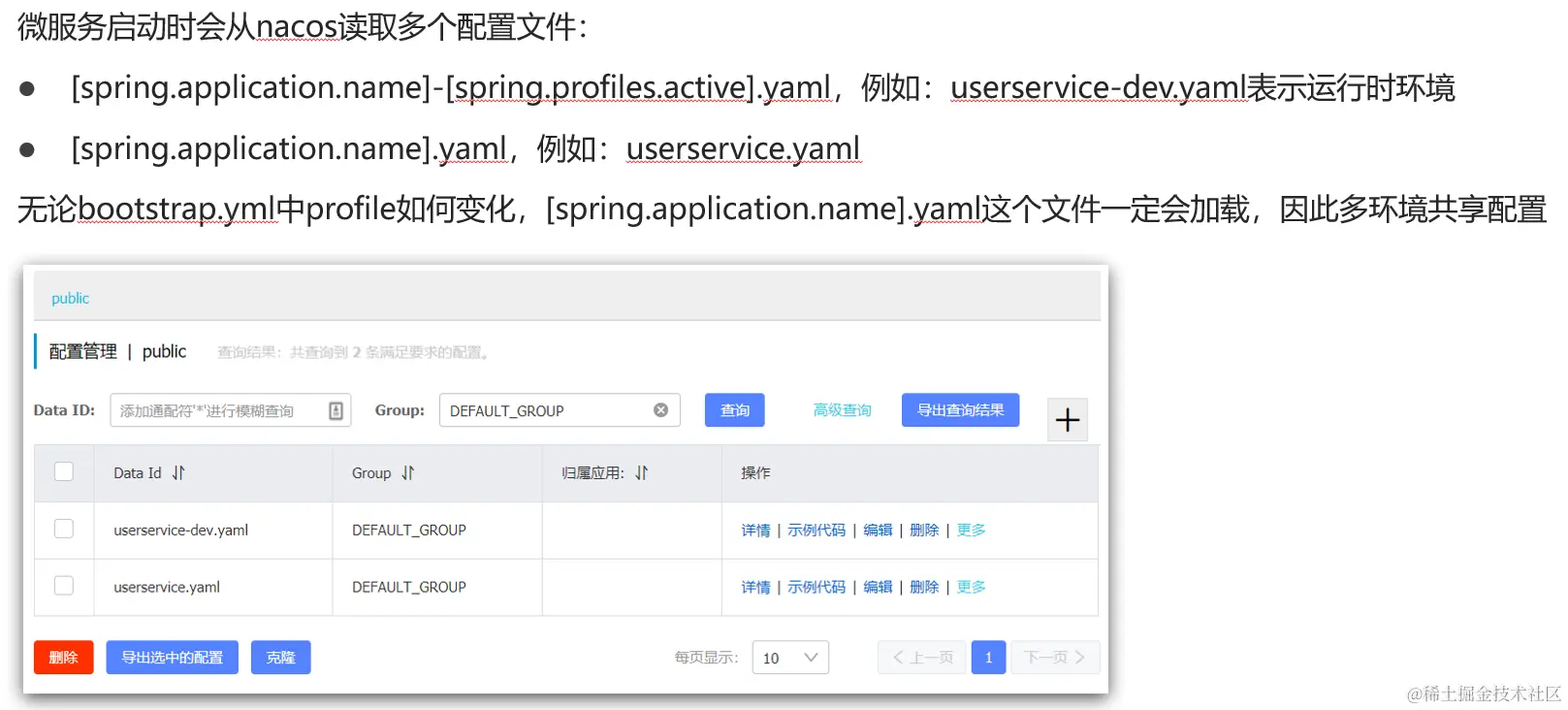Sort by the 归属应用 column arrows
This screenshot has height=710, width=1568.
coord(642,473)
